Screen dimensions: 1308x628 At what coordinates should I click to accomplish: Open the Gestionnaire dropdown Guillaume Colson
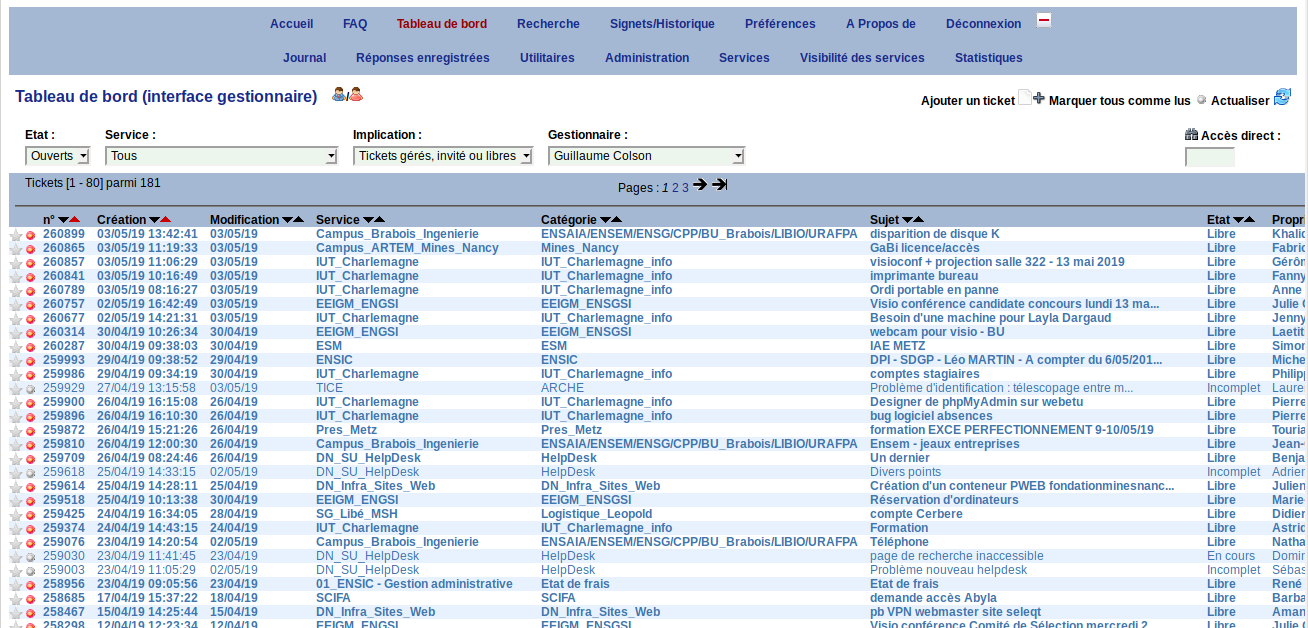[x=646, y=156]
